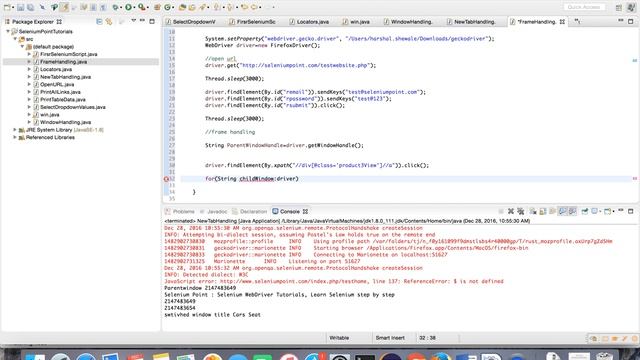Click the Remove Launch X icon in Console
Screen dimensions: 640x360
coord(511,211)
